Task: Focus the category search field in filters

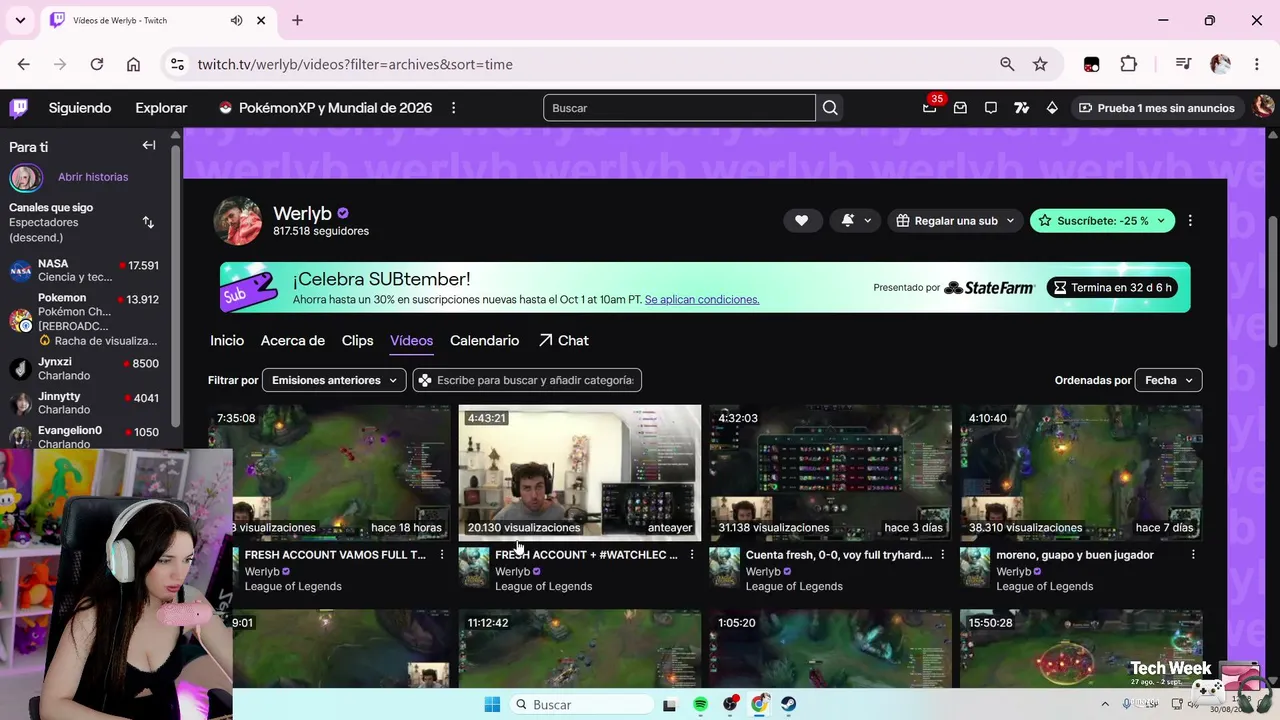Action: 527,380
